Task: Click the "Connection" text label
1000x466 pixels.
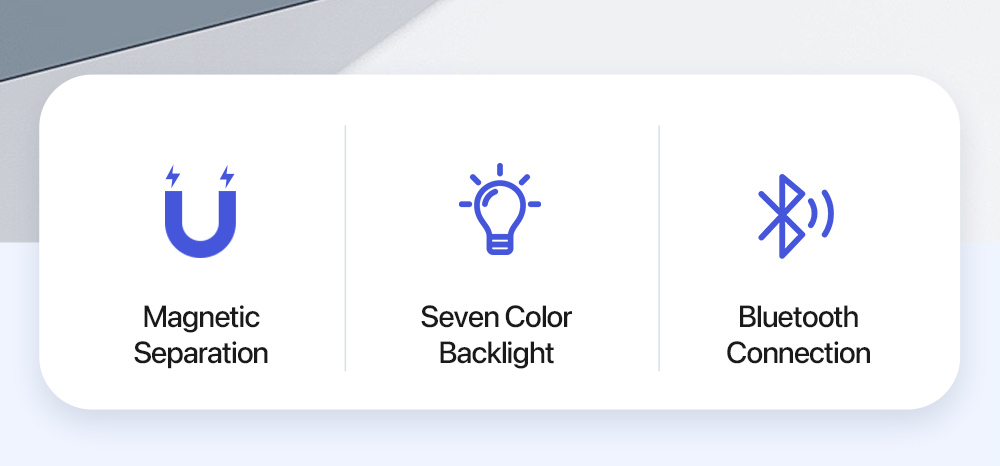Action: (798, 353)
